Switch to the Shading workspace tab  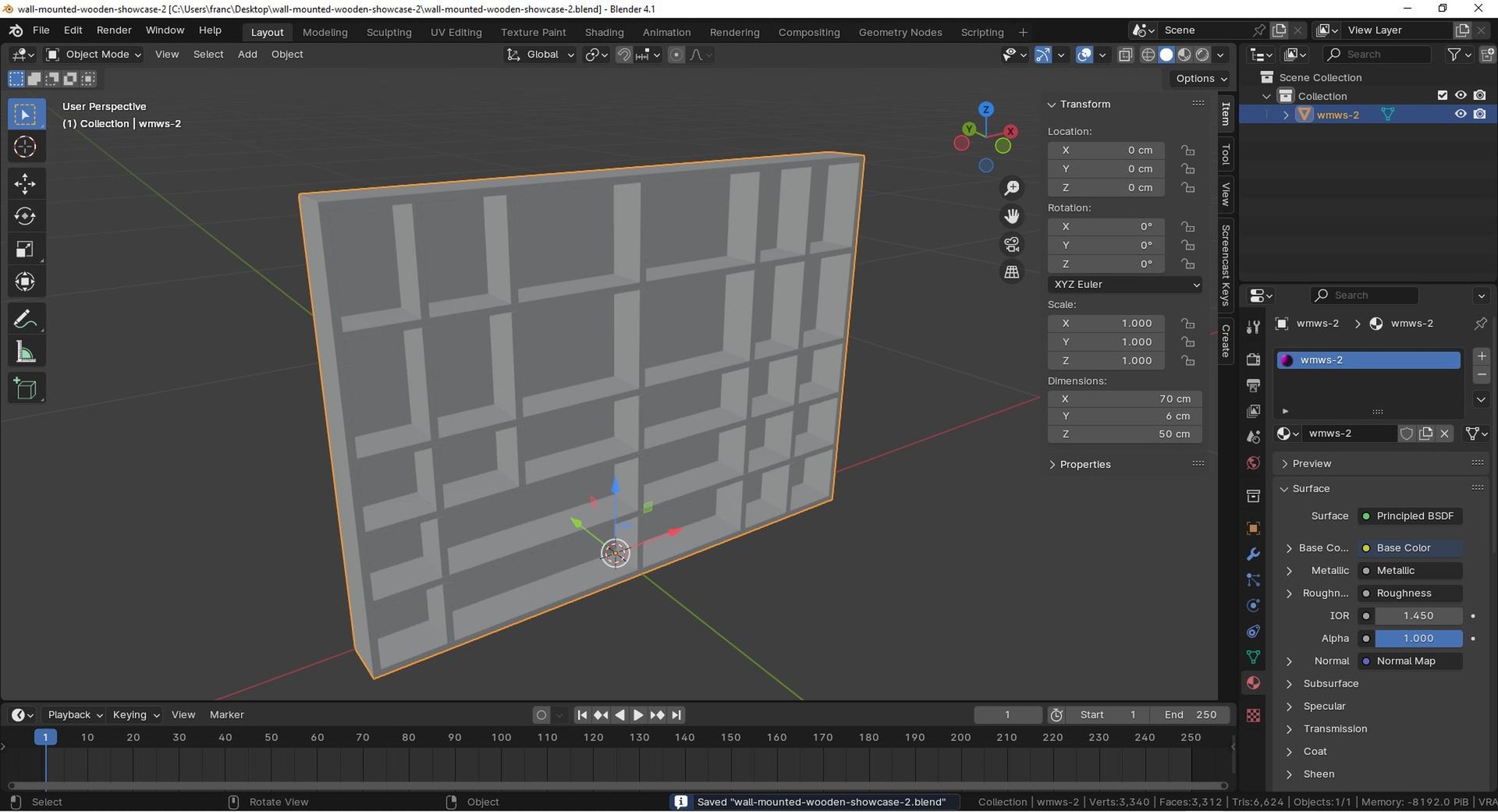pyautogui.click(x=604, y=32)
